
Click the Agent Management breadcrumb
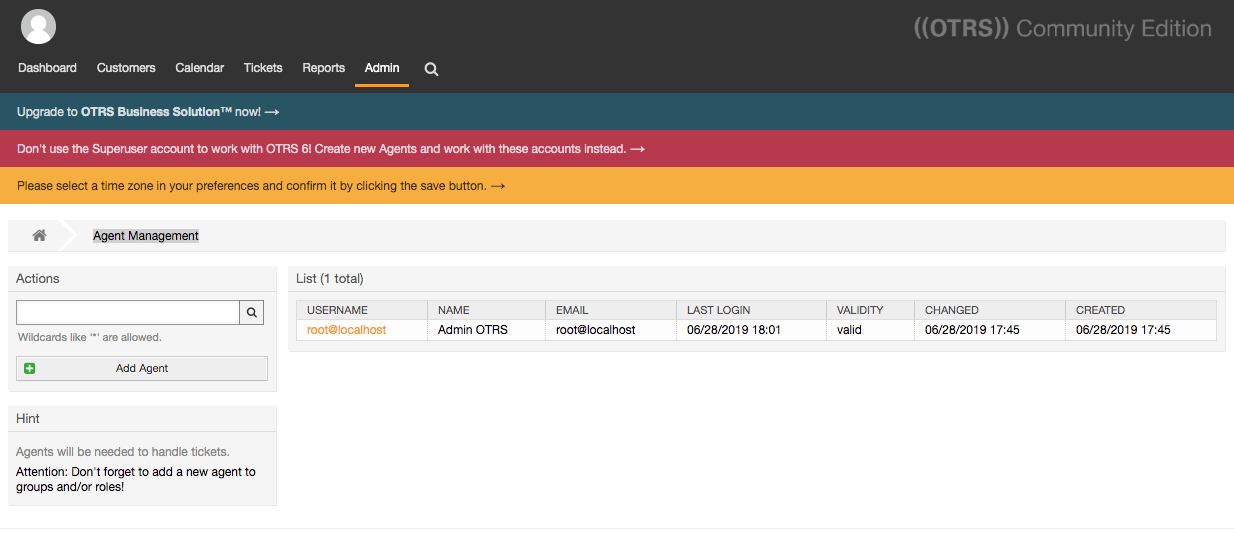click(x=146, y=236)
